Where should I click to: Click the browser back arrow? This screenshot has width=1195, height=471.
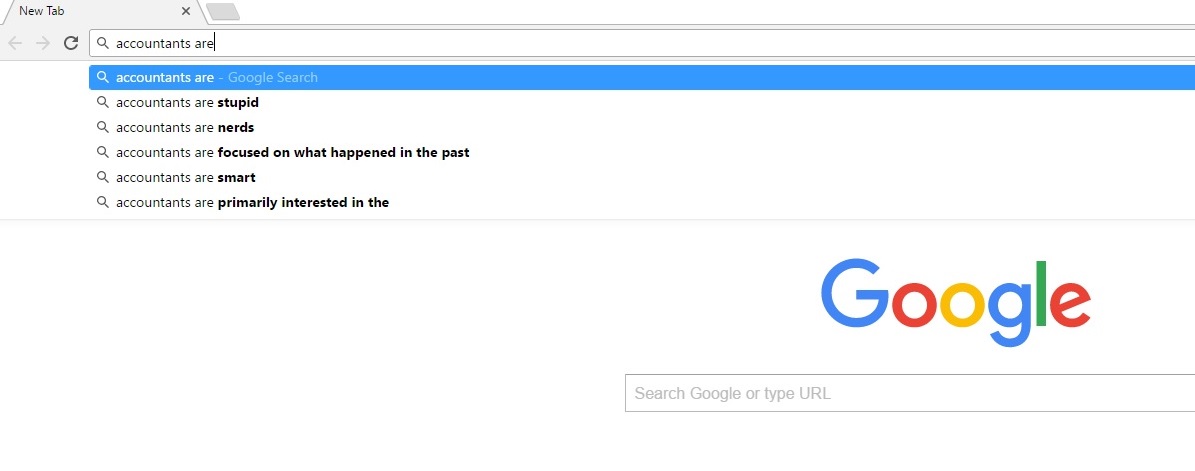click(15, 43)
